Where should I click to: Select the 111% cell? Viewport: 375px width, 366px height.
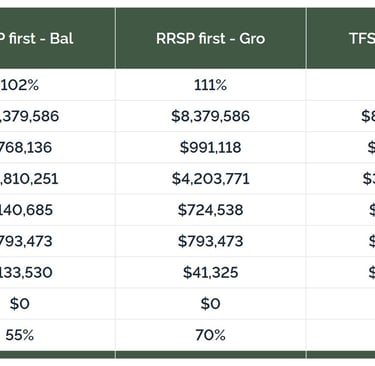click(x=210, y=85)
